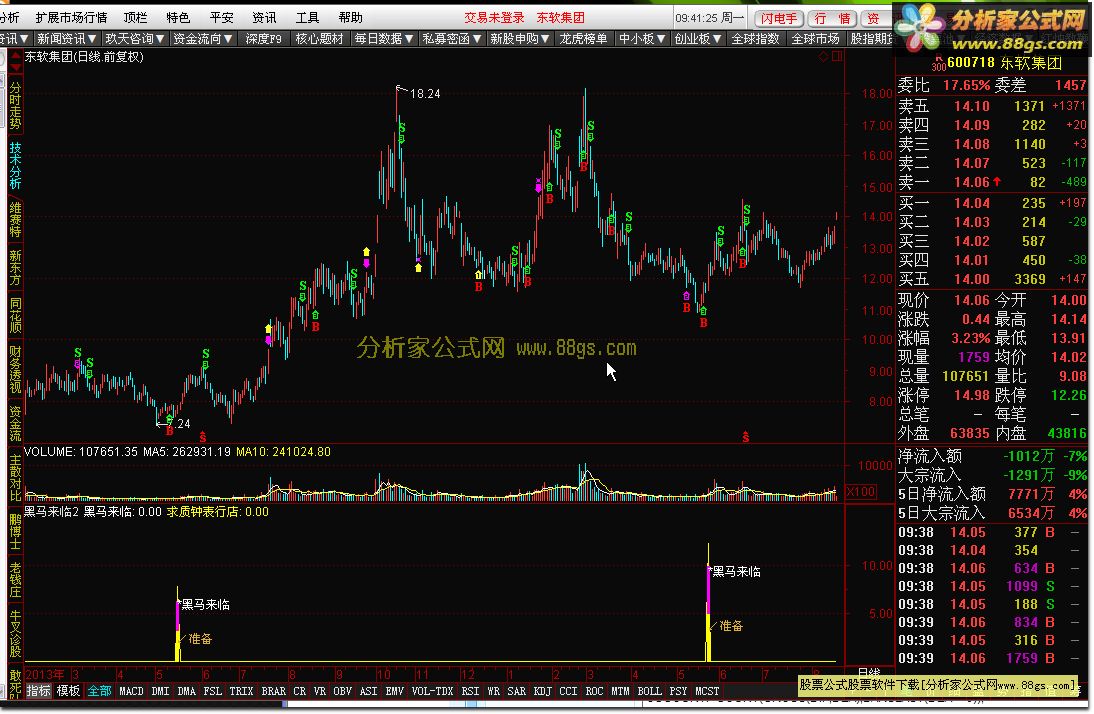
Task: Expand the 新股申购 dropdown
Action: click(x=519, y=38)
